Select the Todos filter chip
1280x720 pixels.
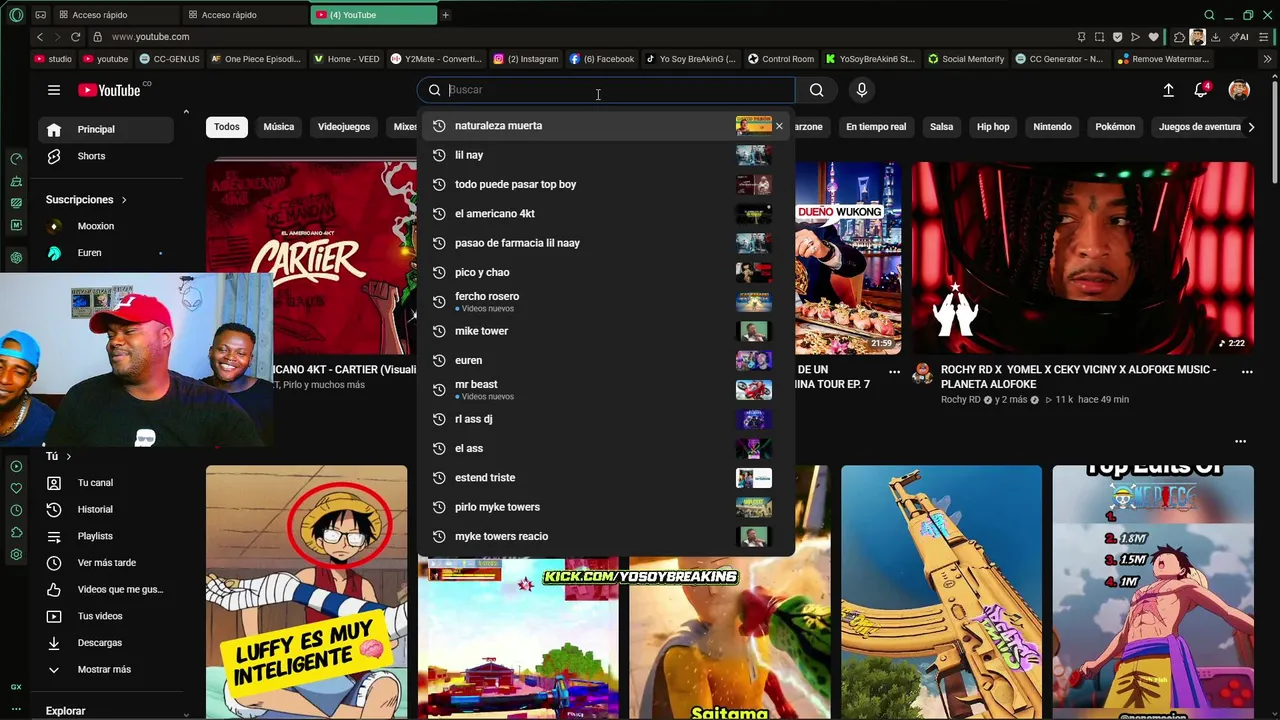(x=227, y=127)
